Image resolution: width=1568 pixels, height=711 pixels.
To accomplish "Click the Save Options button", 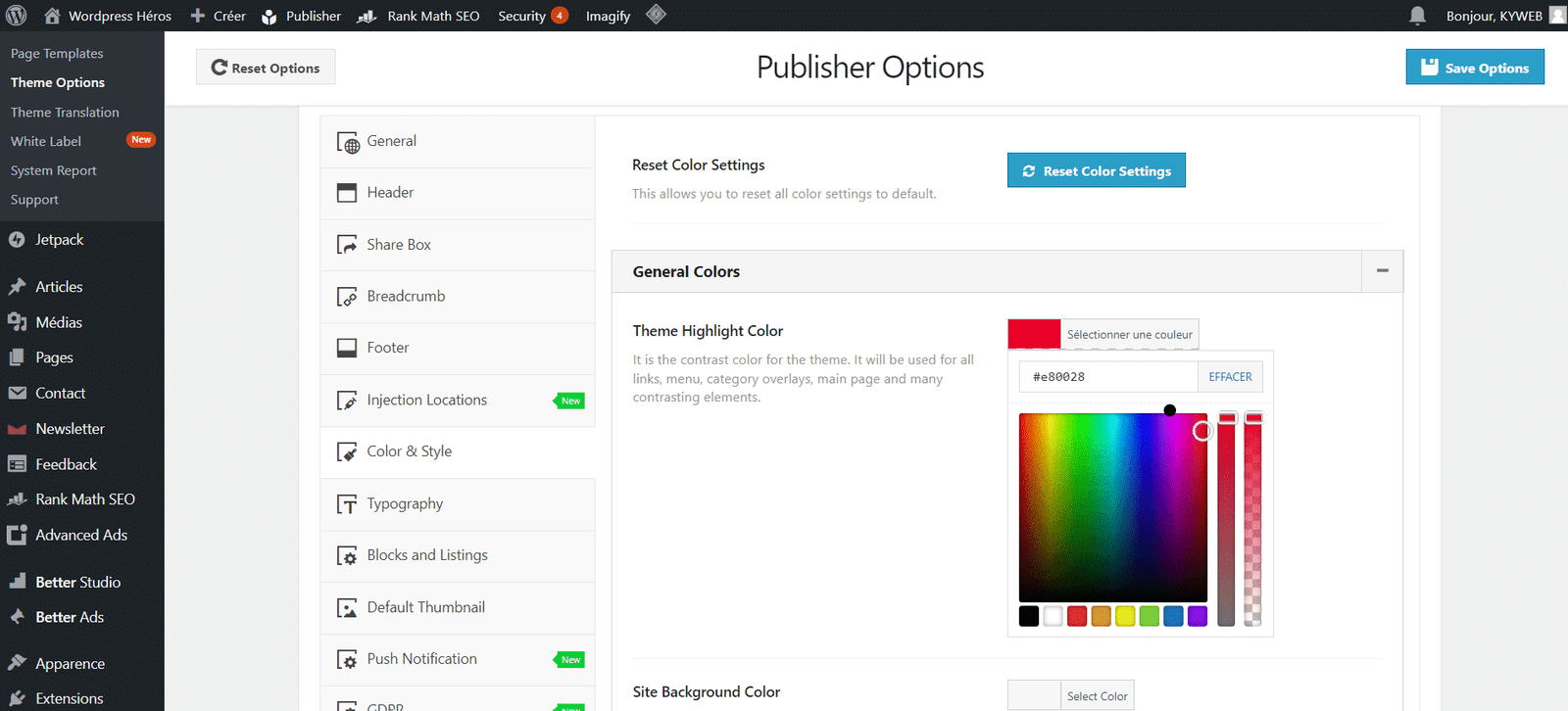I will coord(1475,68).
